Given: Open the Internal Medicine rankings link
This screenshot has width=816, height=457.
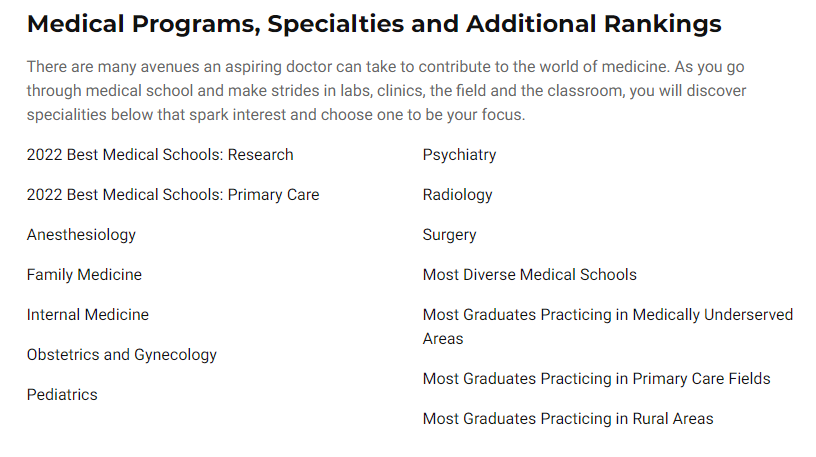Looking at the screenshot, I should [88, 315].
